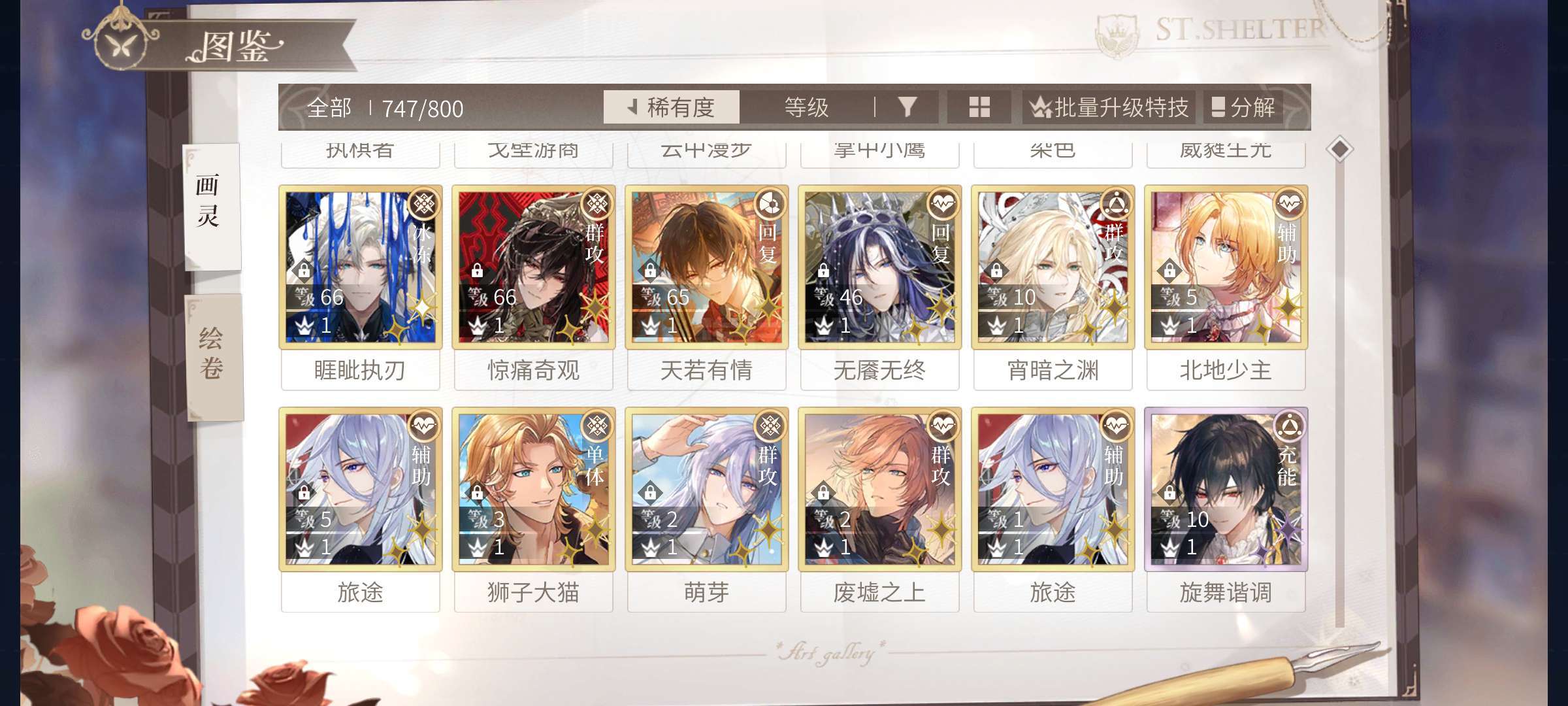Image resolution: width=1568 pixels, height=706 pixels.
Task: Switch layout with the grid view icon
Action: click(x=979, y=107)
